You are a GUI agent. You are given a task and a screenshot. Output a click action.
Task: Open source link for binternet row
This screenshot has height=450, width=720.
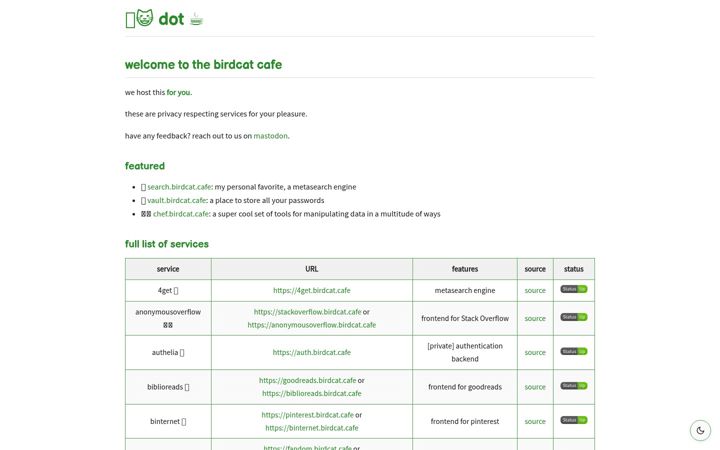tap(535, 421)
